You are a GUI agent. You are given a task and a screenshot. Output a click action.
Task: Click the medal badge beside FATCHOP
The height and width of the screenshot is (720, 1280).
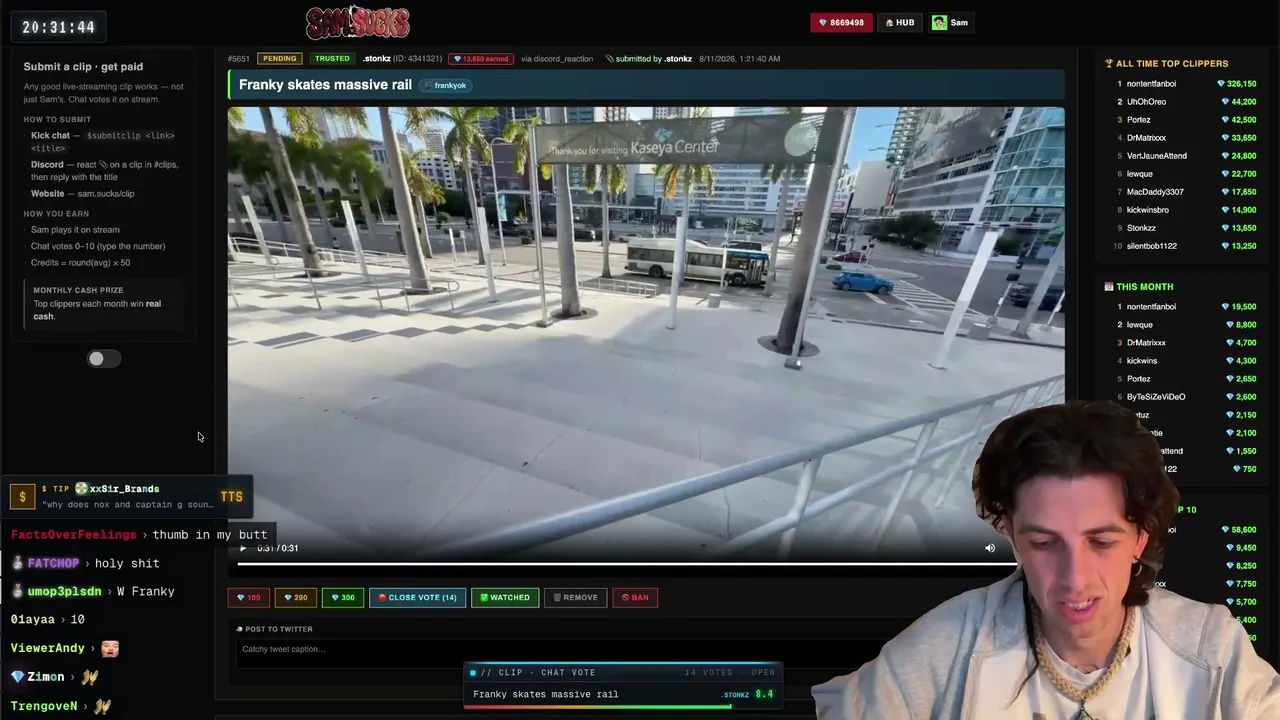[17, 563]
